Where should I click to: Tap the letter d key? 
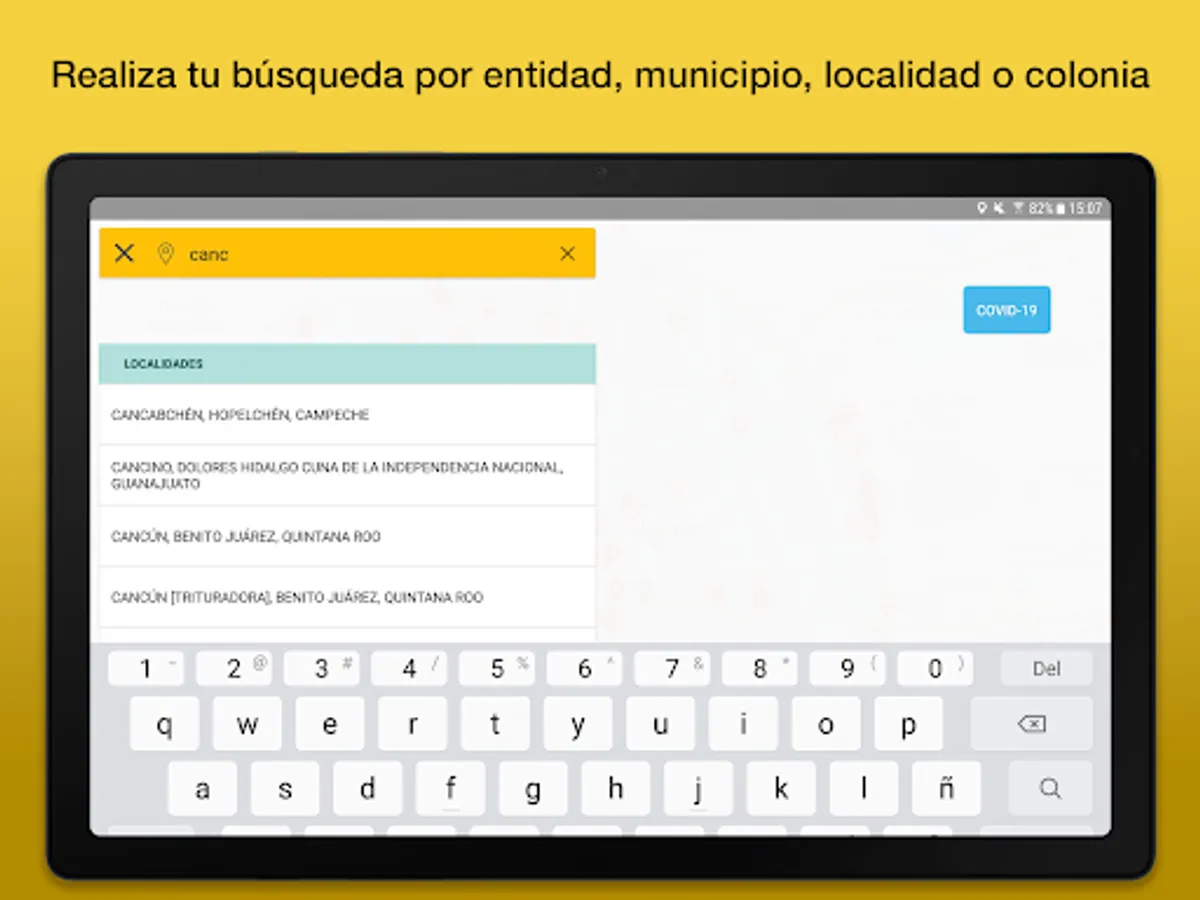coord(368,789)
